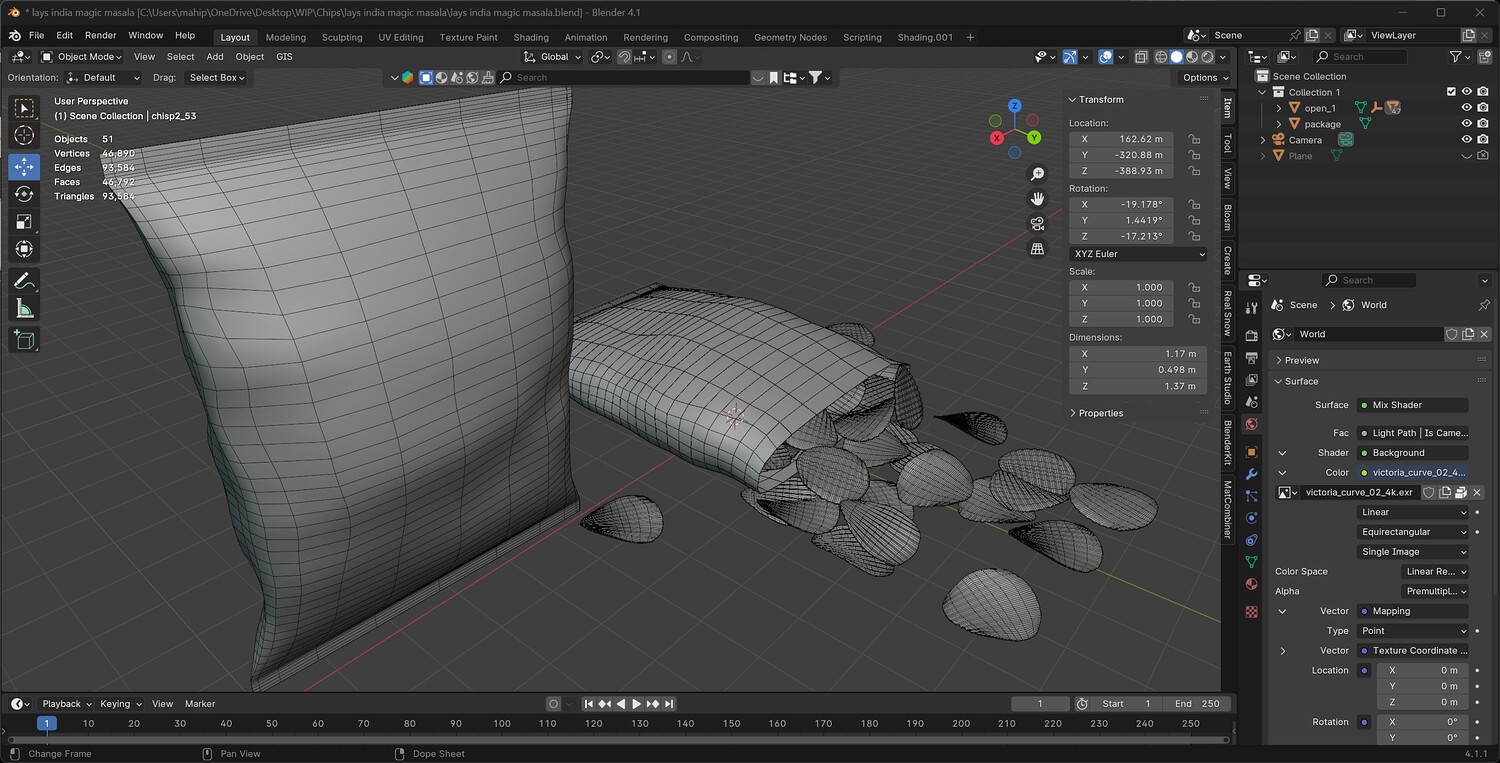Choose the Measure tool
Image resolution: width=1500 pixels, height=763 pixels.
tap(24, 309)
